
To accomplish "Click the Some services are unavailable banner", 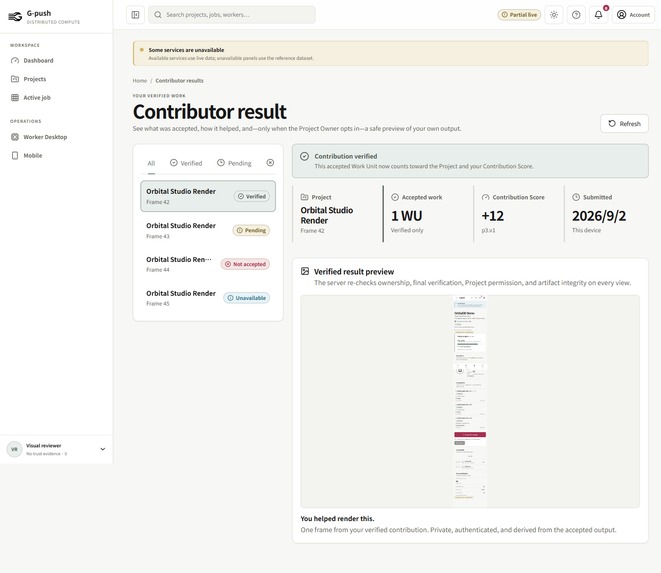I will pyautogui.click(x=390, y=54).
